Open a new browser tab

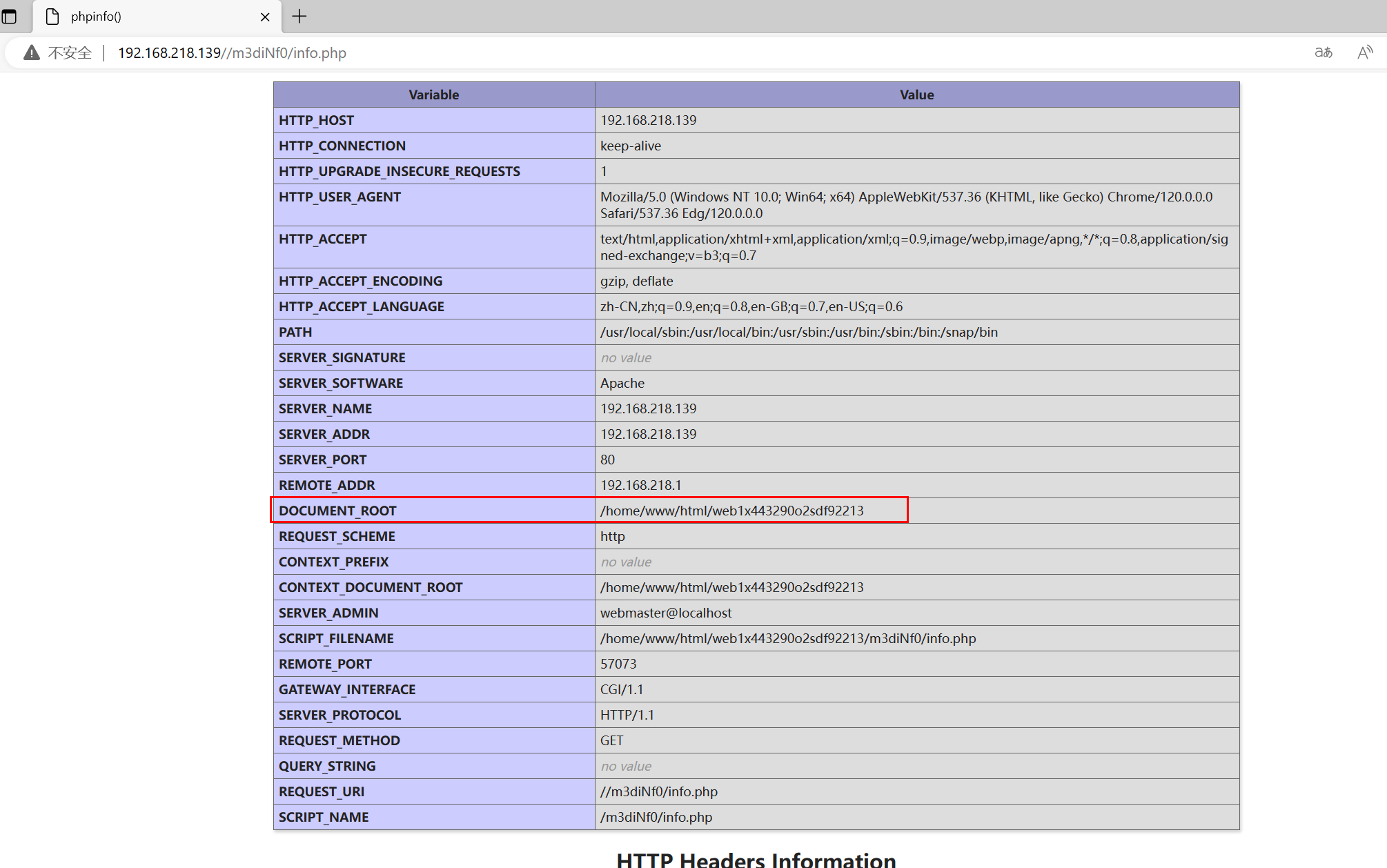[x=299, y=17]
